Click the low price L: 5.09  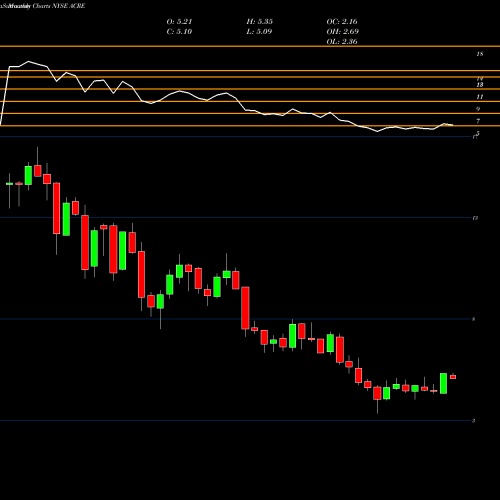pyautogui.click(x=259, y=32)
